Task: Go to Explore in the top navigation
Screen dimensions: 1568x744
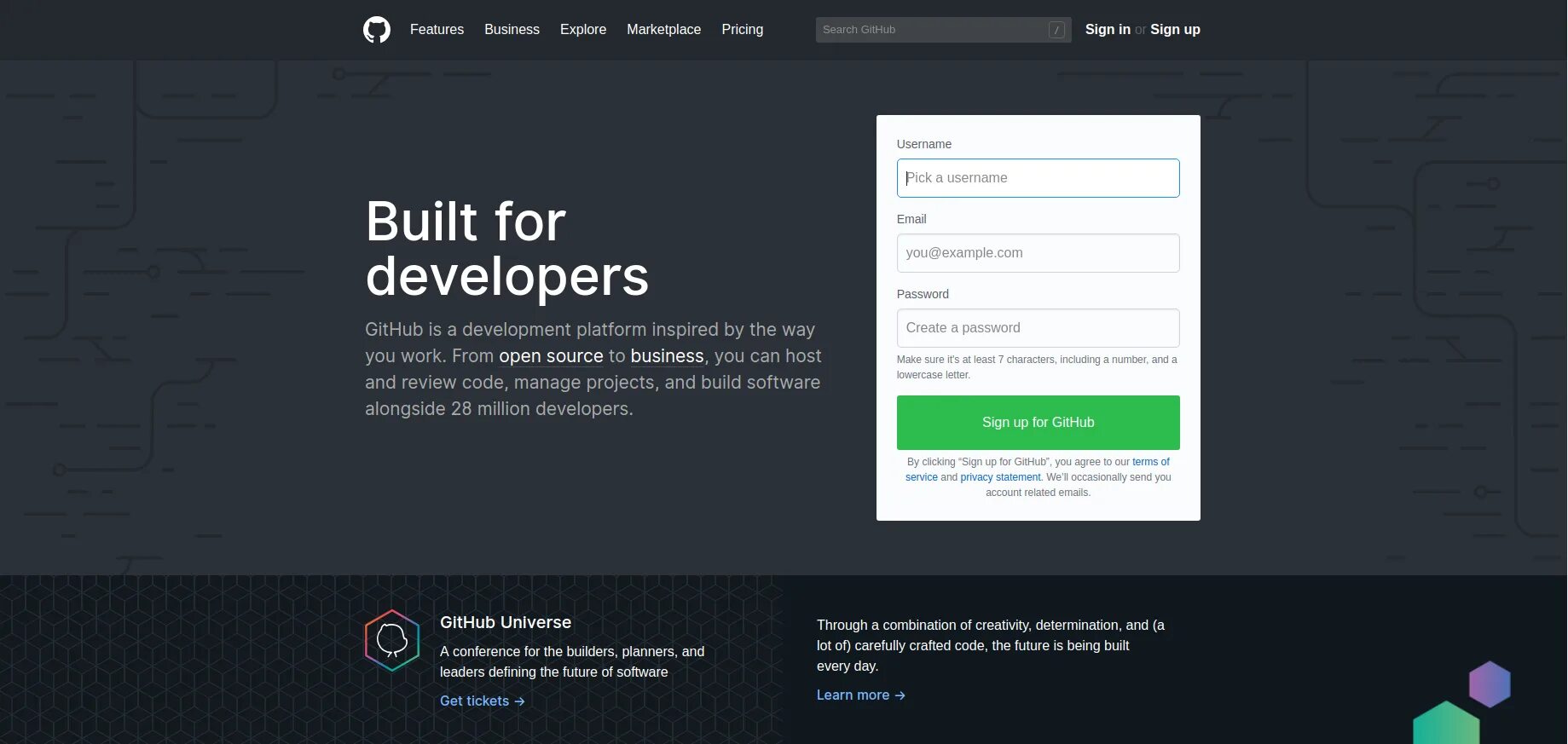Action: click(583, 29)
